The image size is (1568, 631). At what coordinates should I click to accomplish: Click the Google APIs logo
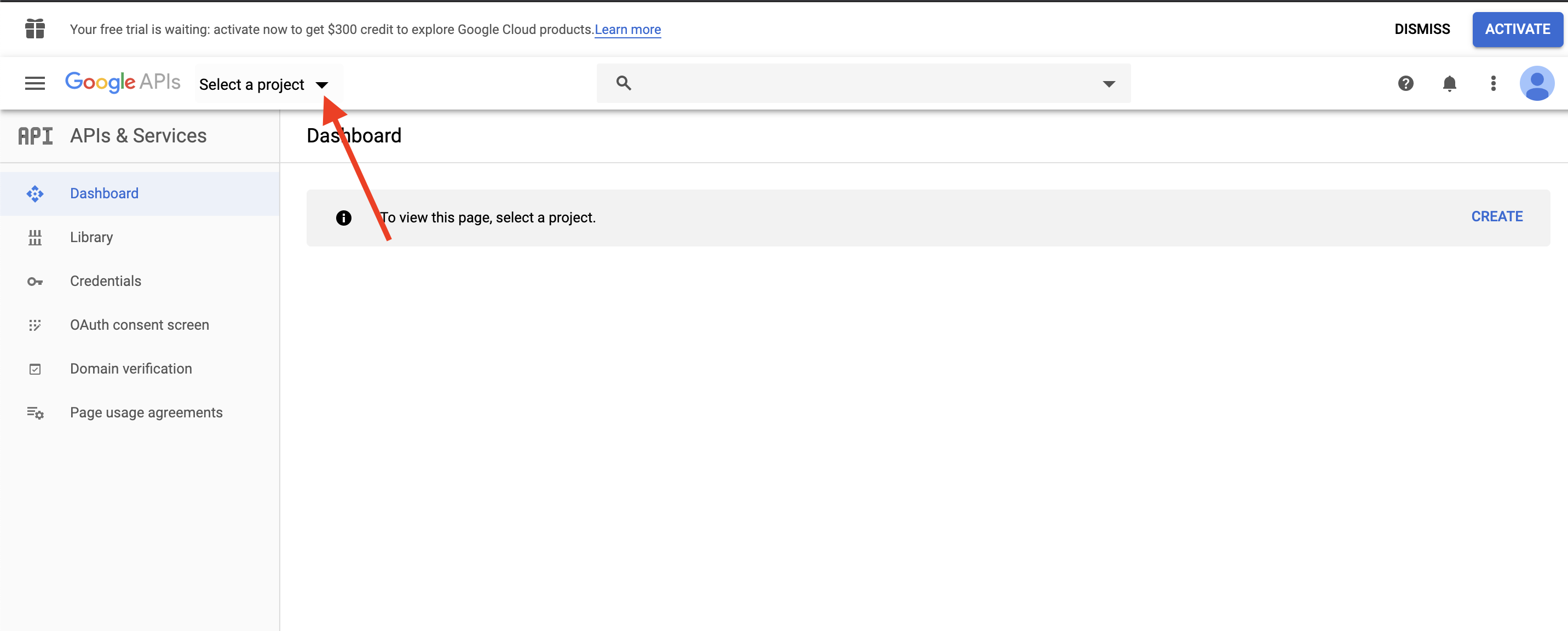pos(122,82)
